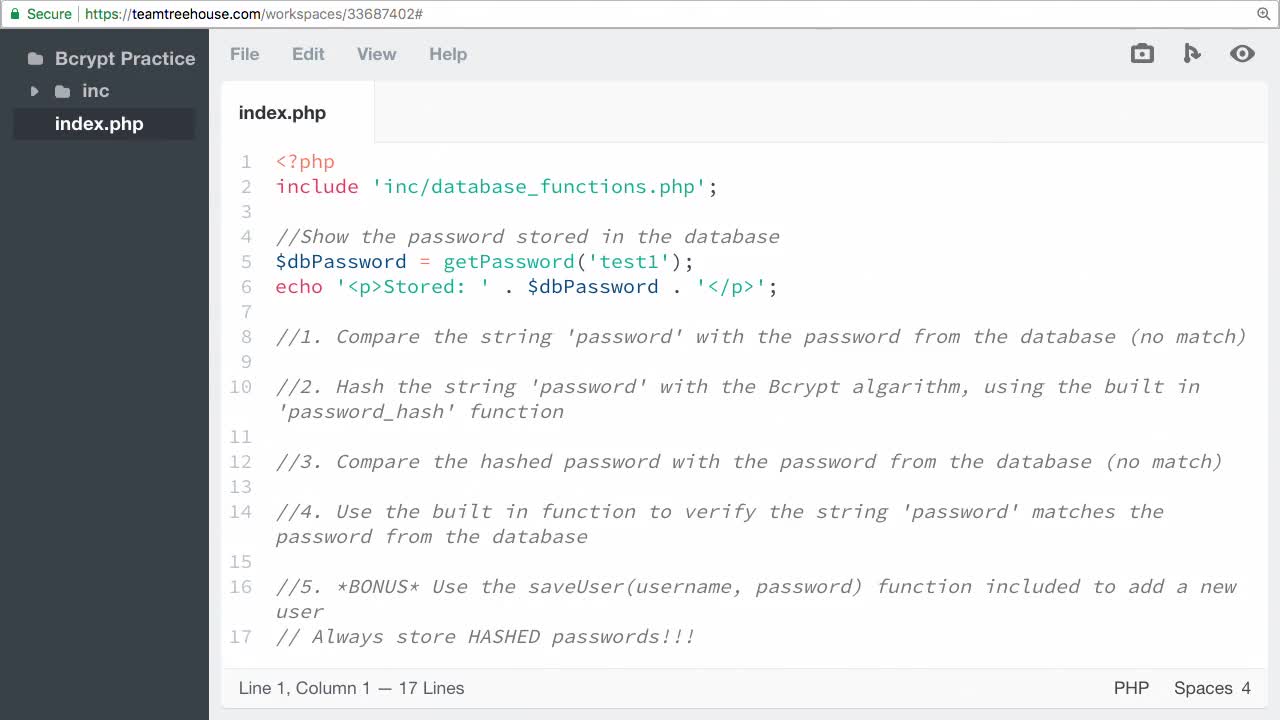Open the View menu
Viewport: 1280px width, 720px height.
[x=376, y=54]
